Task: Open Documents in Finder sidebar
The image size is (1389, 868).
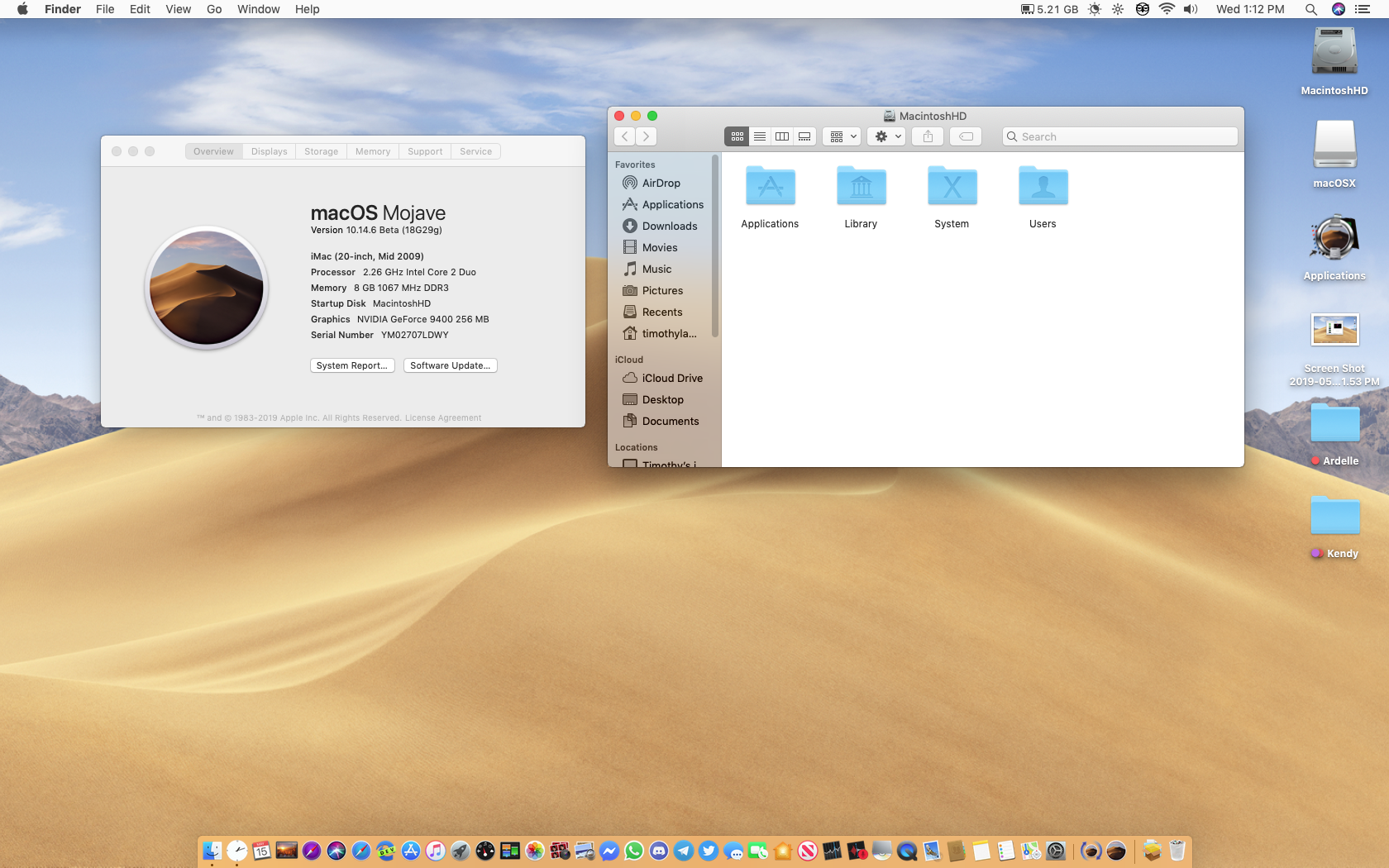Action: click(x=661, y=421)
